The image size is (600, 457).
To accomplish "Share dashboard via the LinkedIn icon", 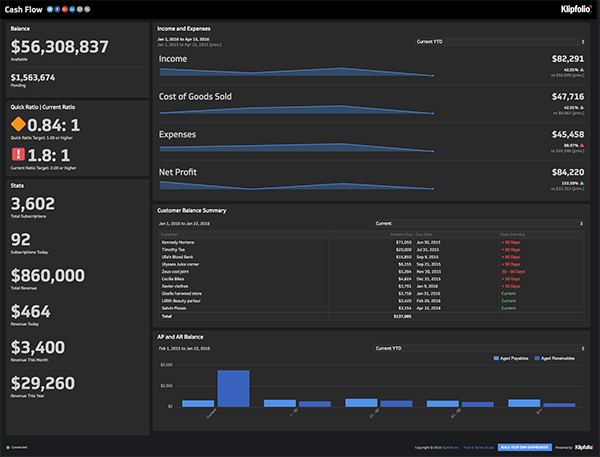I will [72, 10].
